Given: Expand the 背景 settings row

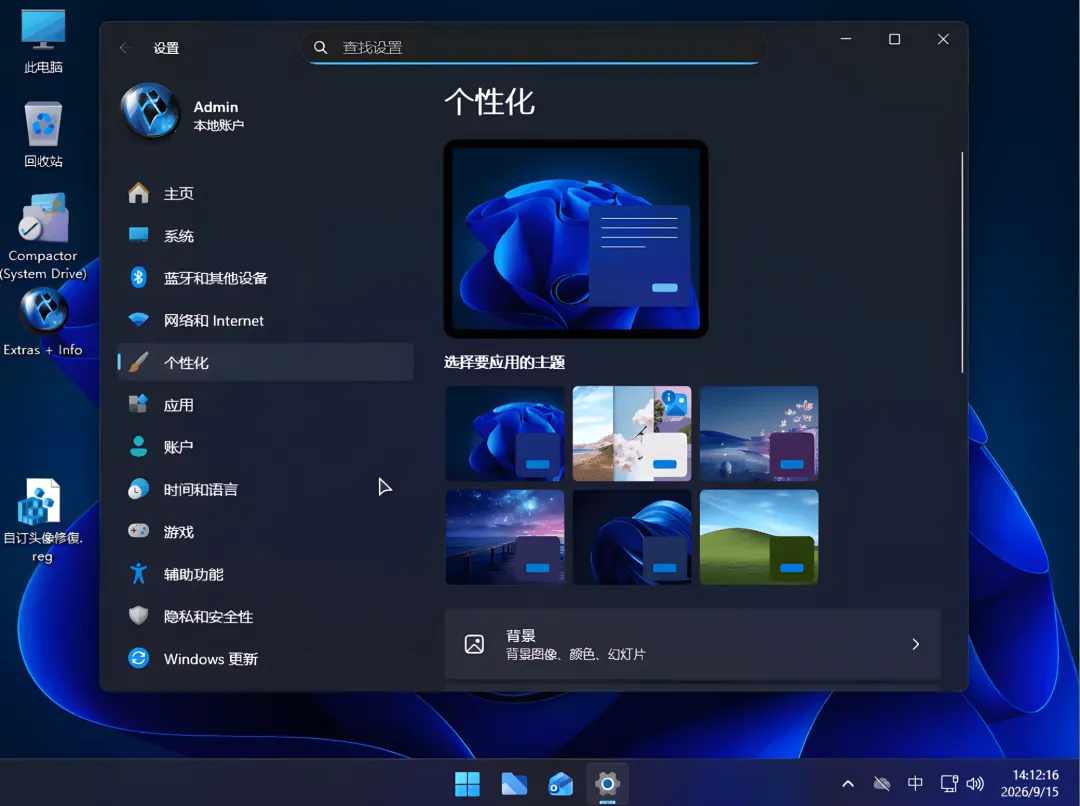Looking at the screenshot, I should coord(692,644).
